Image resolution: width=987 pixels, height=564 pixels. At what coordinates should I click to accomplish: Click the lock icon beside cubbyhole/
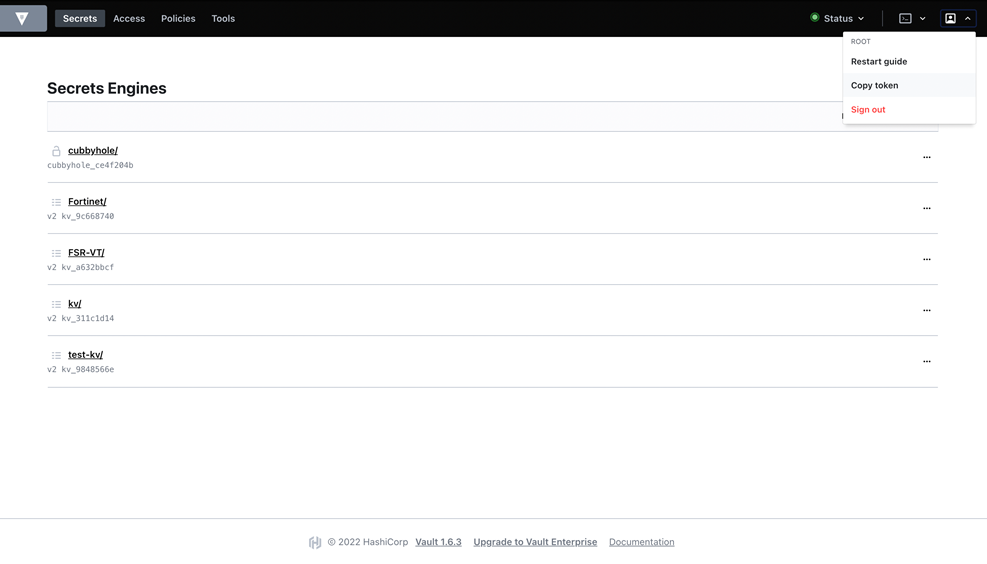56,151
